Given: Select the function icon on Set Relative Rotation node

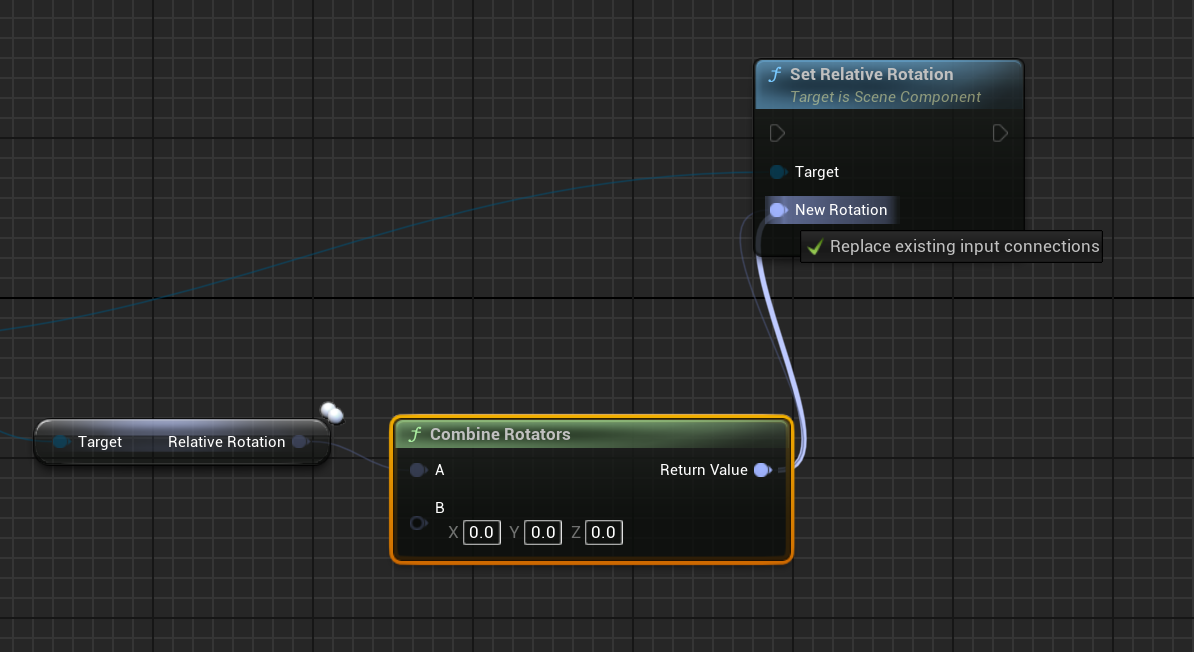Looking at the screenshot, I should click(774, 74).
